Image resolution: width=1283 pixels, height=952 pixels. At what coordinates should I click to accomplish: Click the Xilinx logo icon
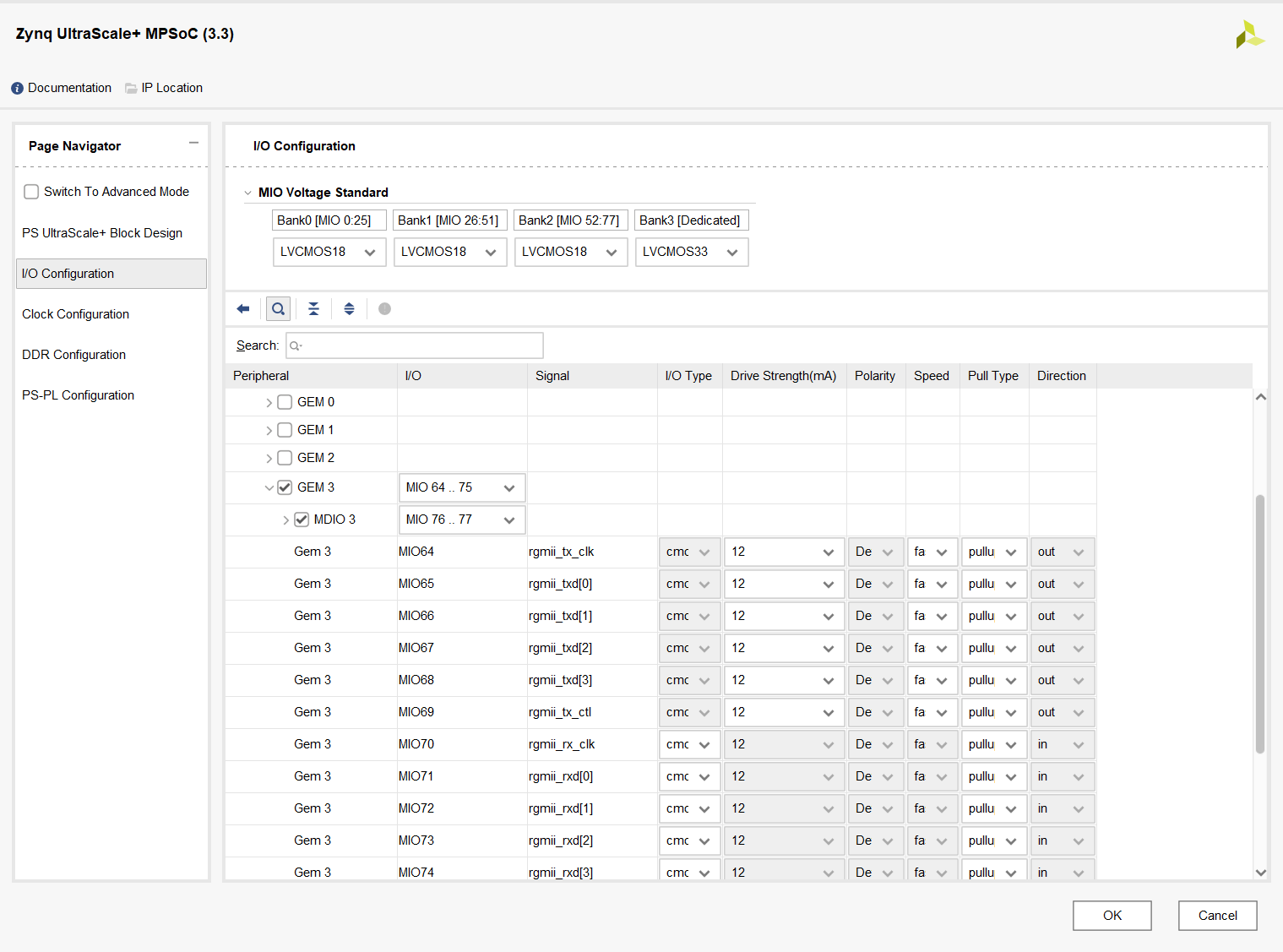point(1249,35)
